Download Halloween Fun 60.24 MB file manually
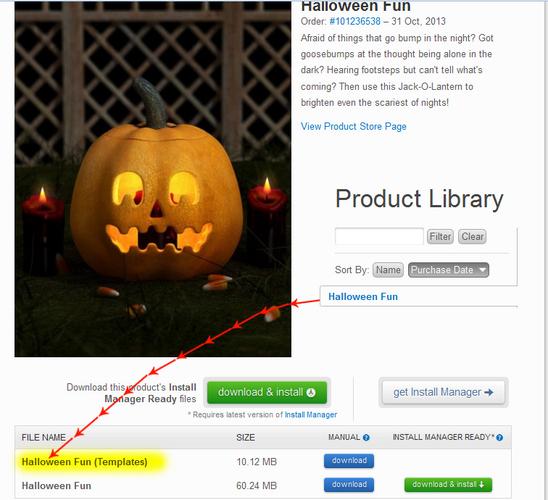This screenshot has width=548, height=500. coord(349,485)
